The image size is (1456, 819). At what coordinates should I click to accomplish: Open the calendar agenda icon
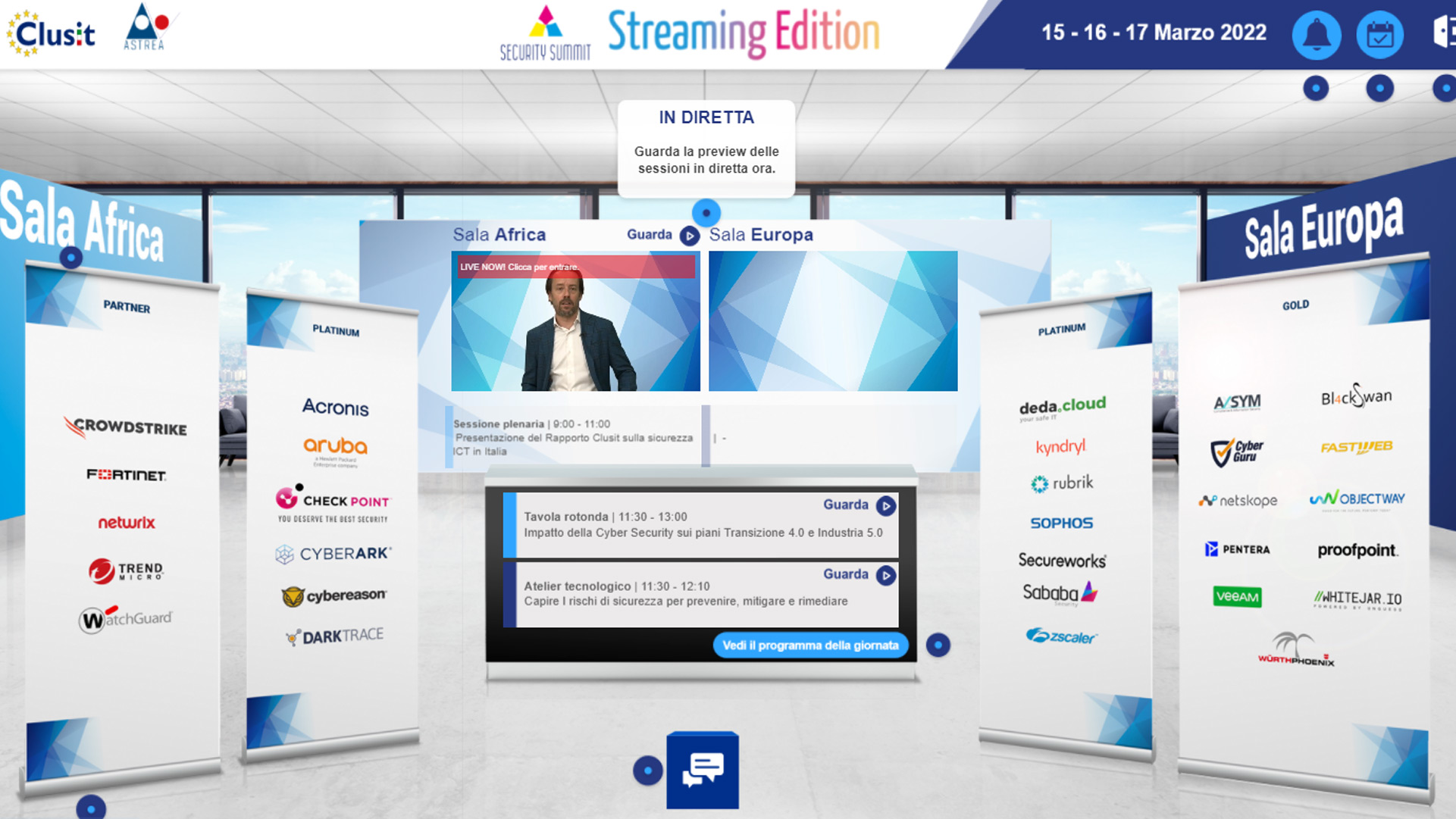(x=1379, y=35)
